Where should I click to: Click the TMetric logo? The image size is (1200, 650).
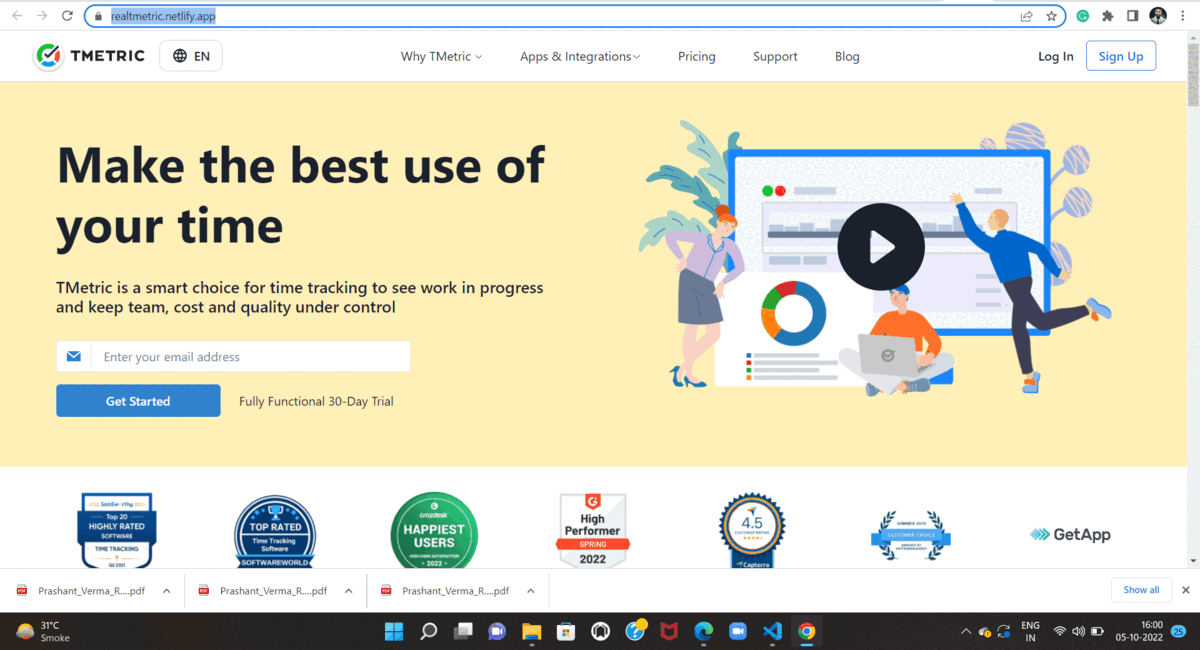coord(89,56)
